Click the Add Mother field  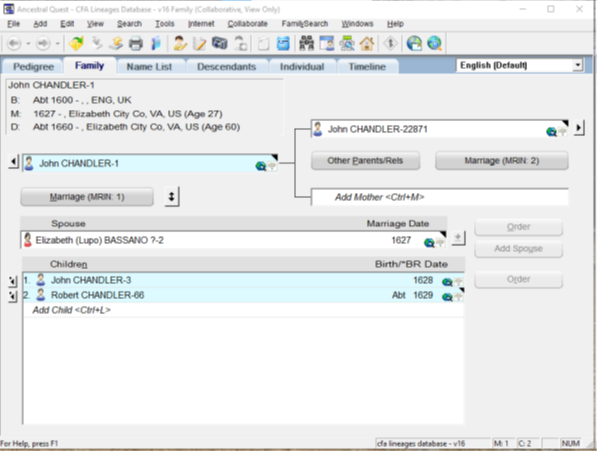(x=440, y=197)
